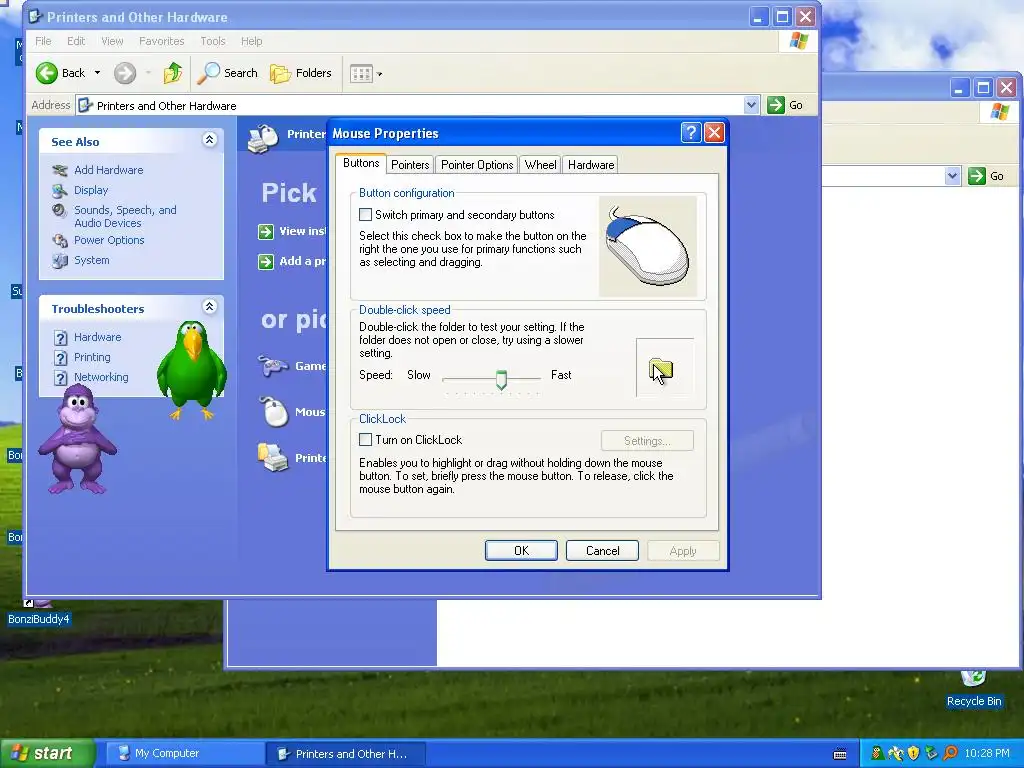Switch to the Pointers tab

point(409,165)
